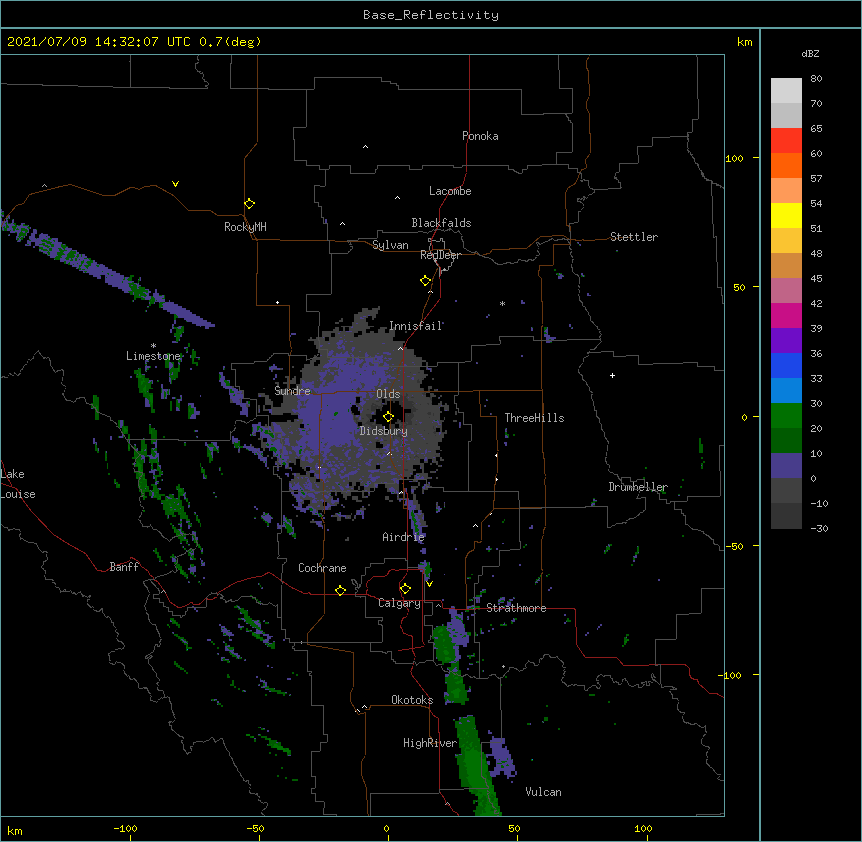Click the Base_Reflectivity title
Image resolution: width=862 pixels, height=842 pixels.
coord(431,15)
